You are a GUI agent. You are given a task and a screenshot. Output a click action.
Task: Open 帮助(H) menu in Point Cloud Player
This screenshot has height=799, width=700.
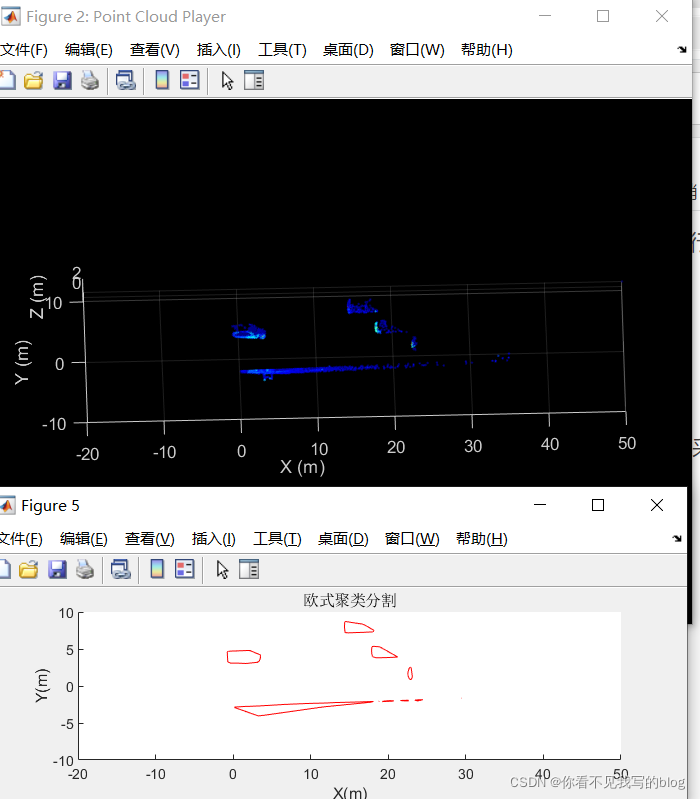487,50
